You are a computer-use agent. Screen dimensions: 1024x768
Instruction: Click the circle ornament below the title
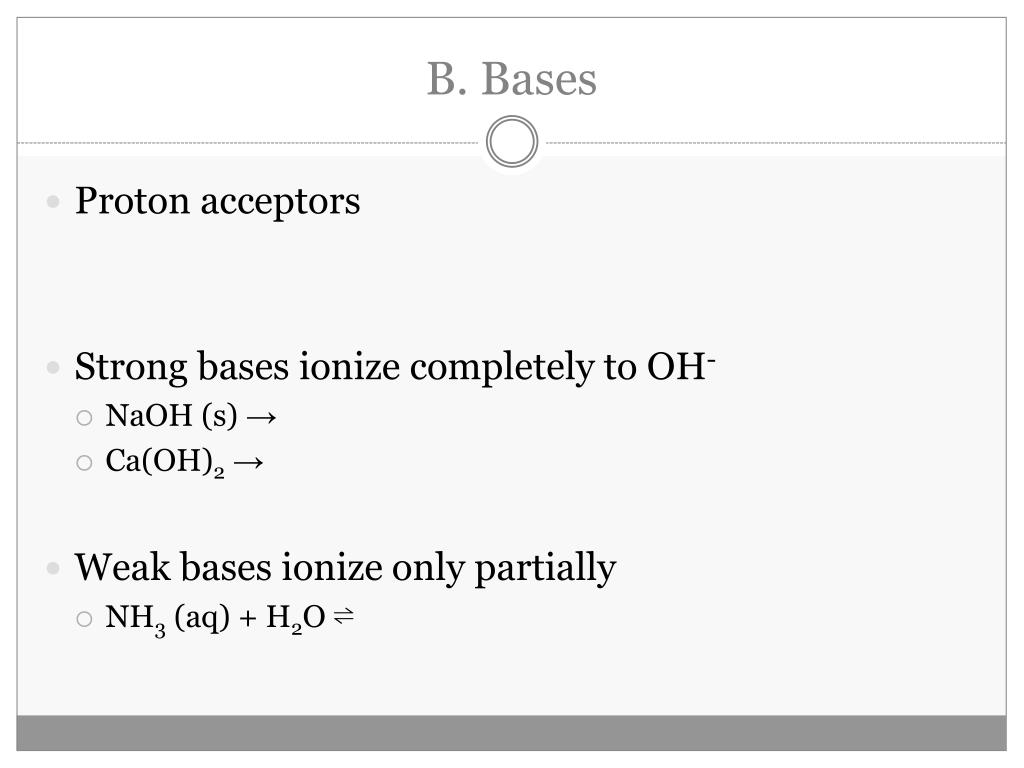point(512,142)
